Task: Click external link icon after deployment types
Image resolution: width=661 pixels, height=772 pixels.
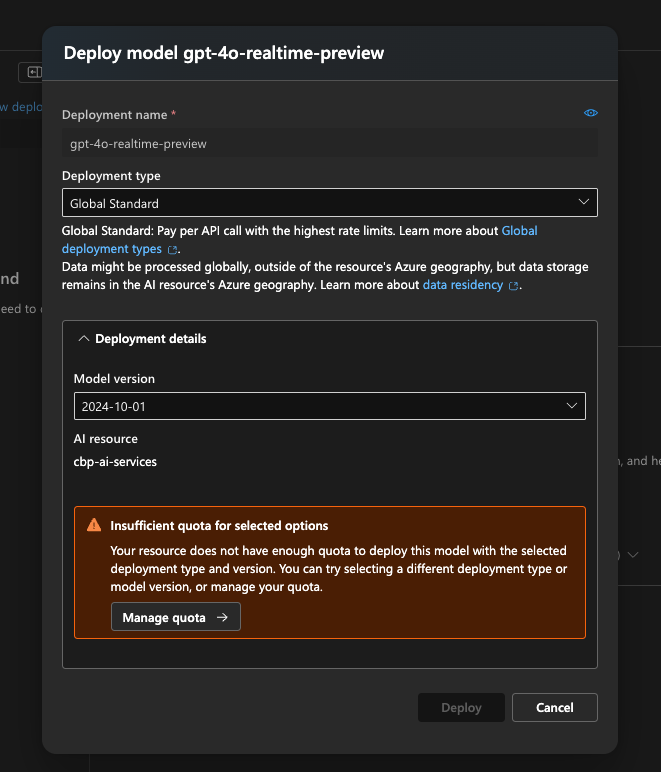Action: 172,250
